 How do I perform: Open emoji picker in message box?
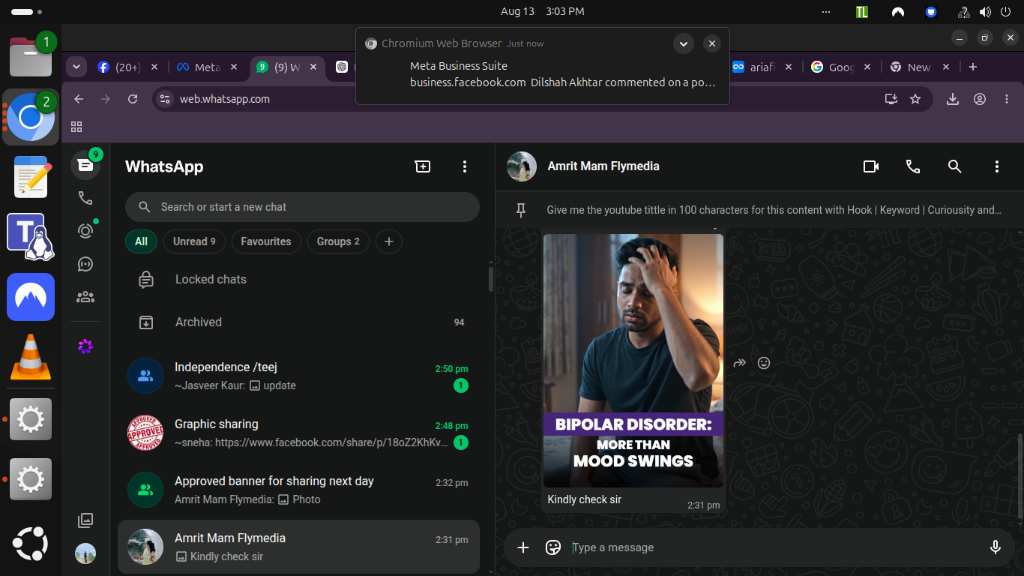(x=553, y=547)
